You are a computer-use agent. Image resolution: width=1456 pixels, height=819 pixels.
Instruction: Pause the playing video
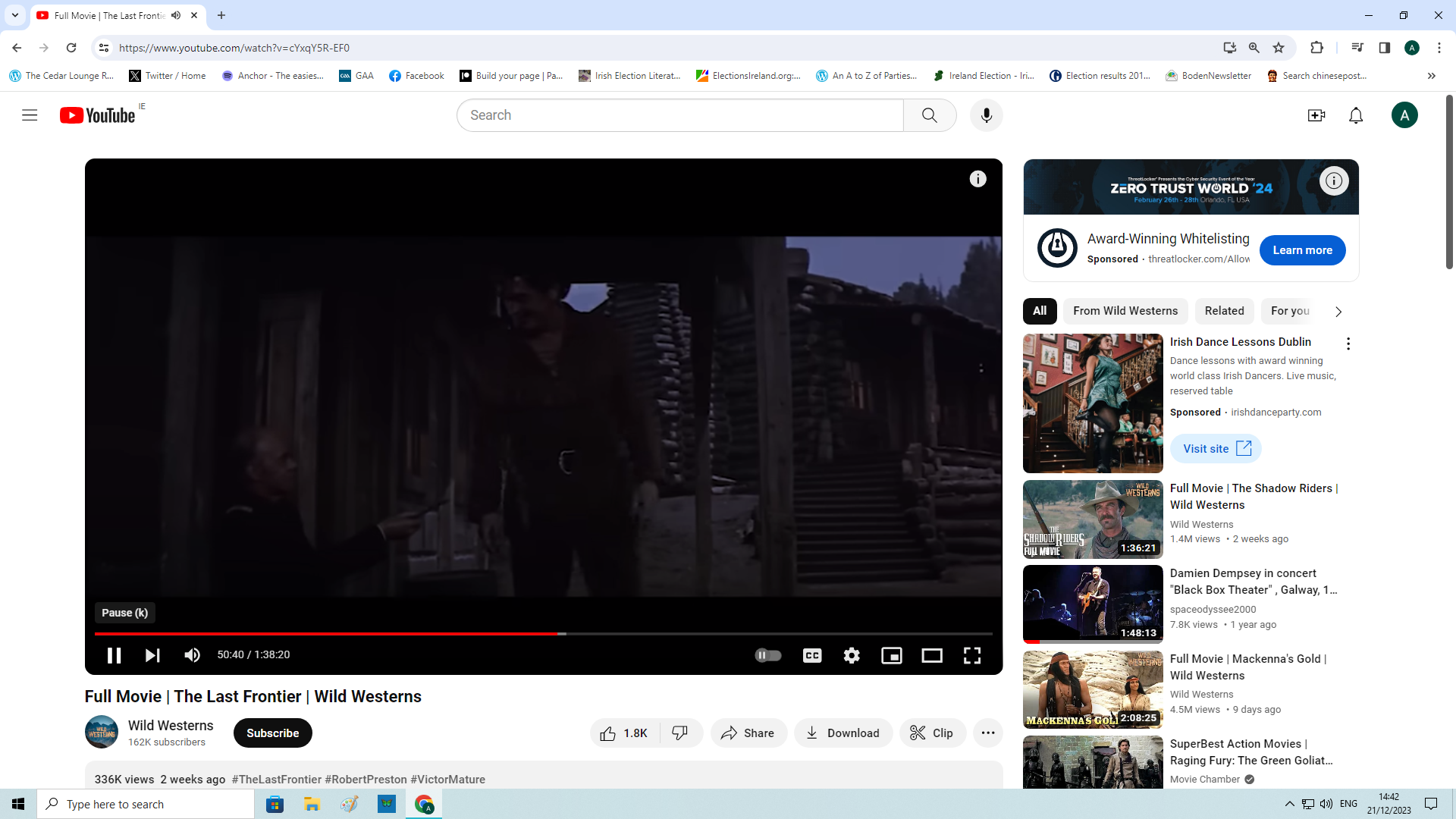[x=114, y=655]
